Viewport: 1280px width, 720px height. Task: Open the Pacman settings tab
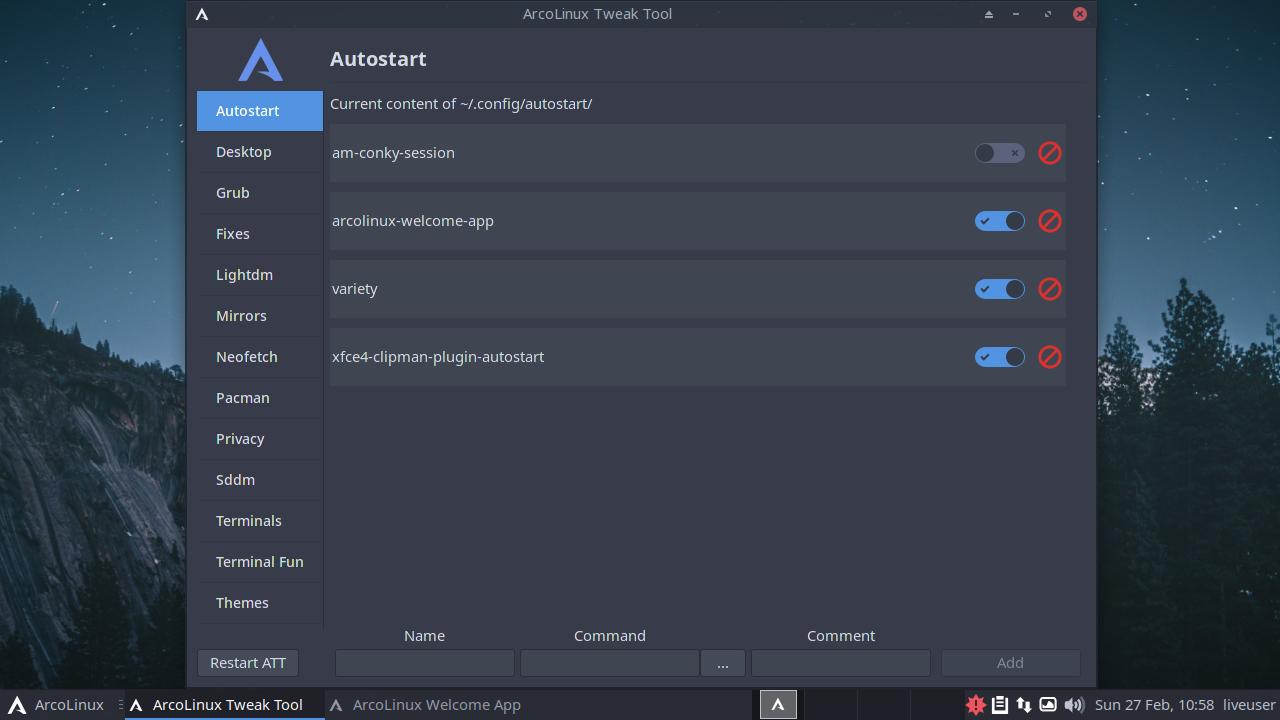click(260, 398)
